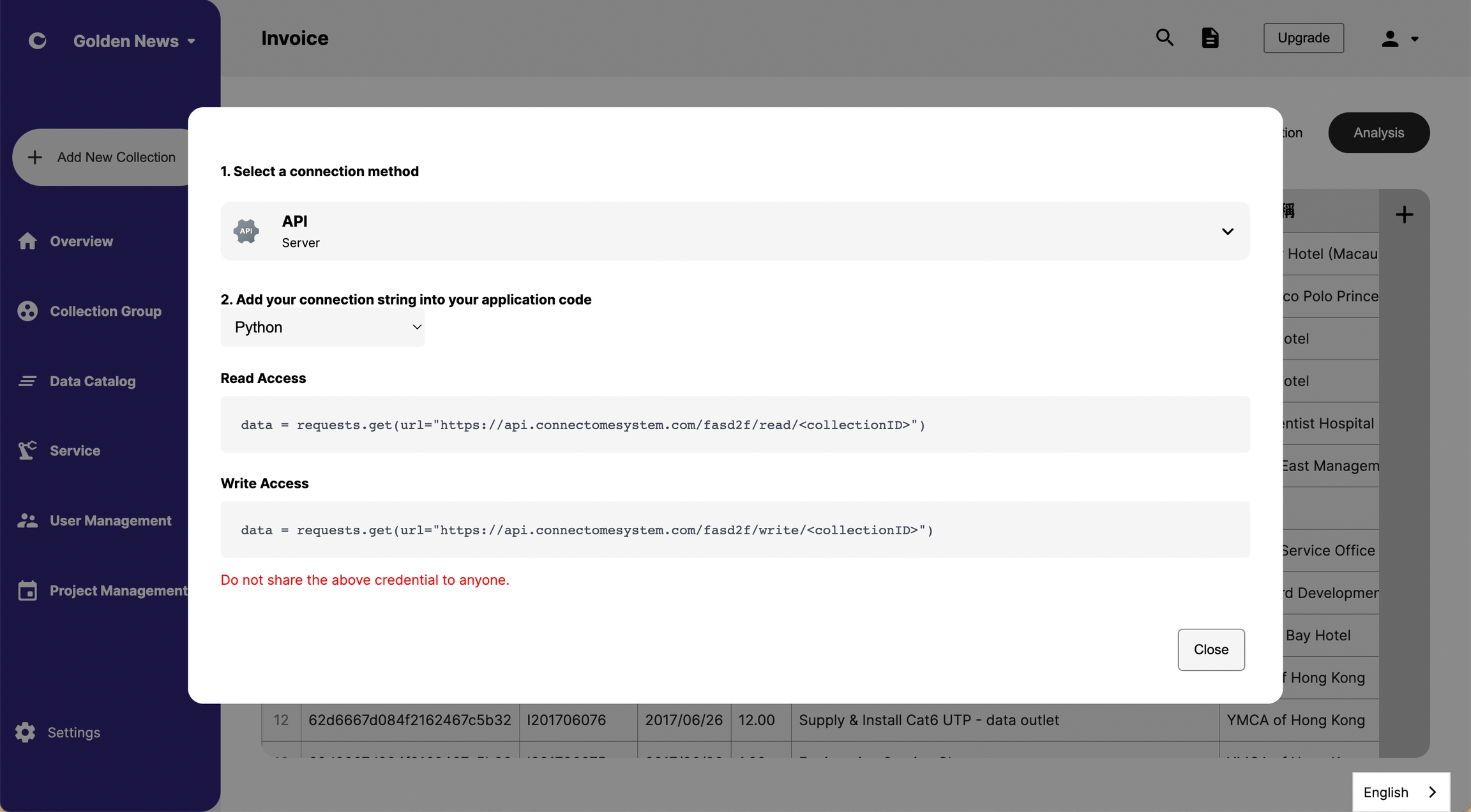Click the Overview home icon
The height and width of the screenshot is (812, 1471).
27,241
